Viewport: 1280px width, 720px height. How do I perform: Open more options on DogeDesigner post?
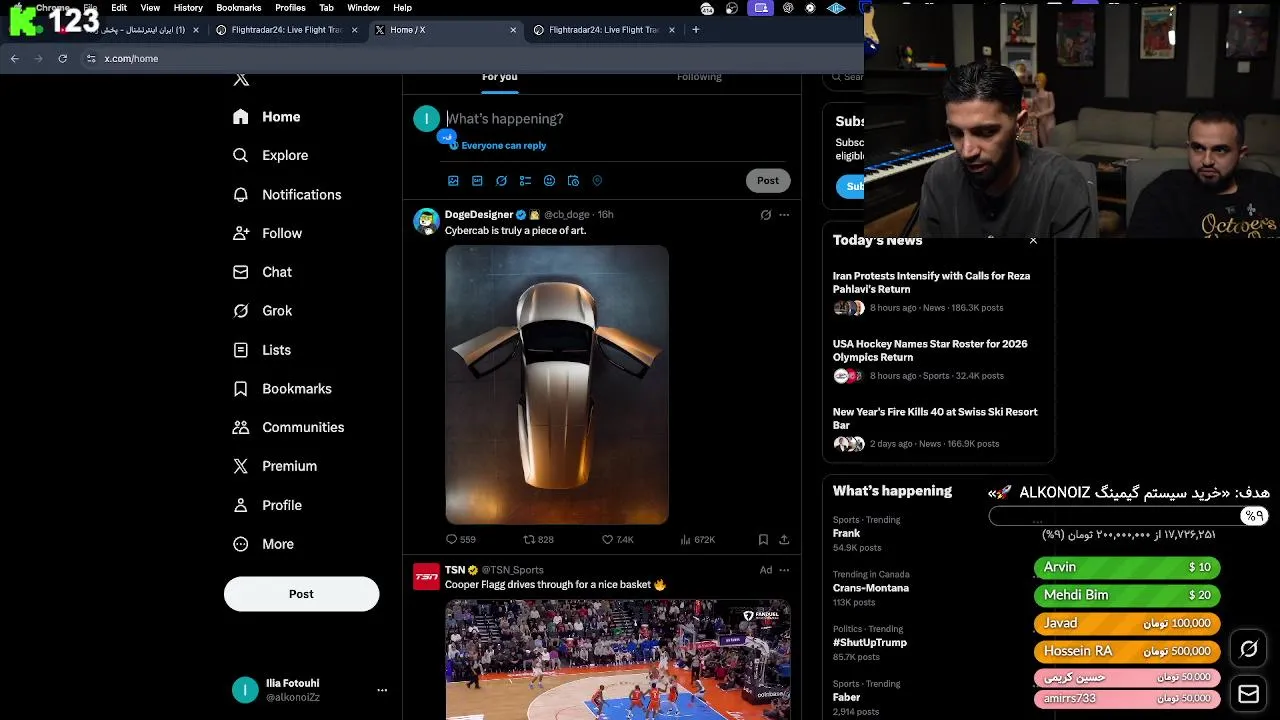point(784,215)
